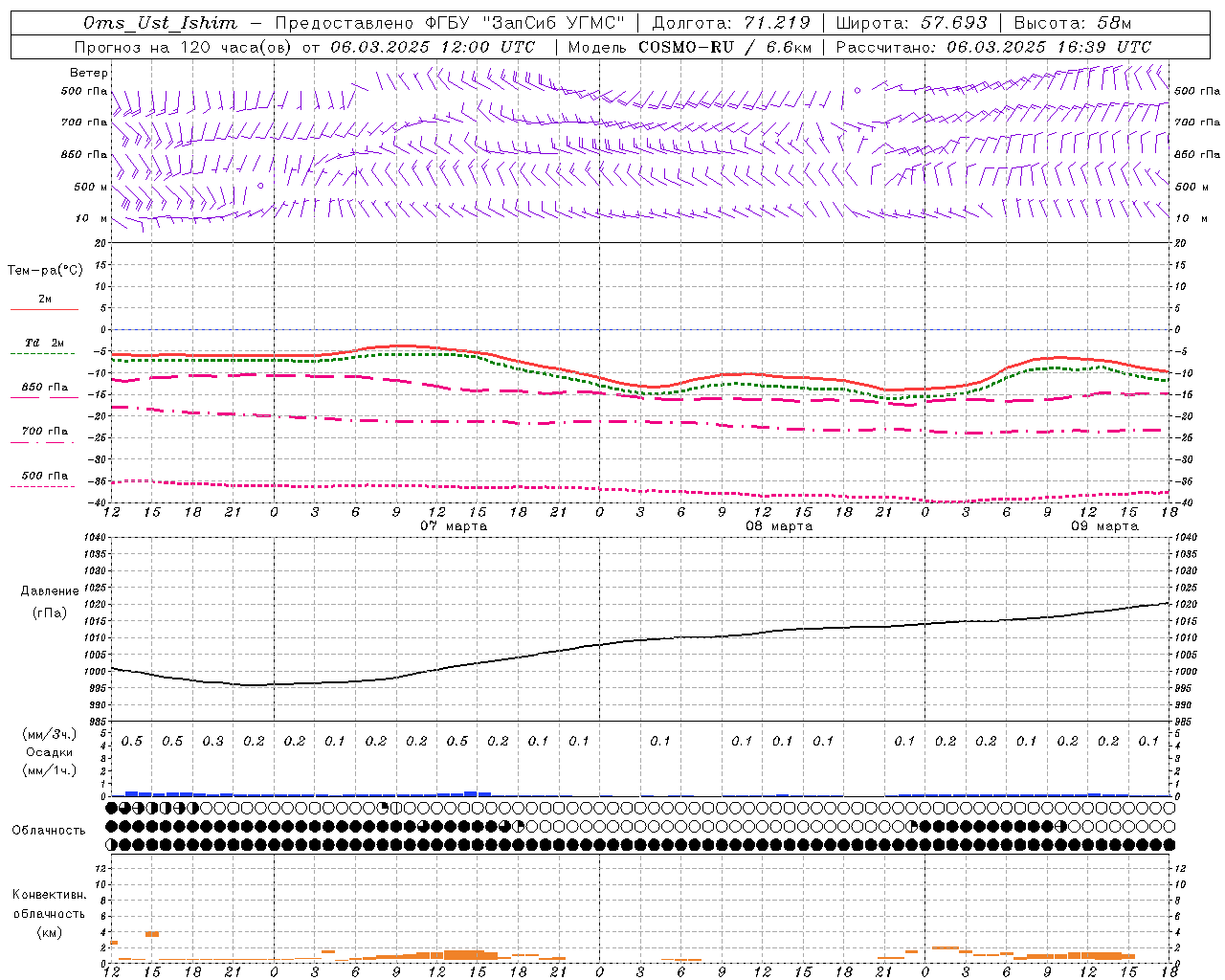Click the 850 гПа temperature legend entry

[x=45, y=388]
